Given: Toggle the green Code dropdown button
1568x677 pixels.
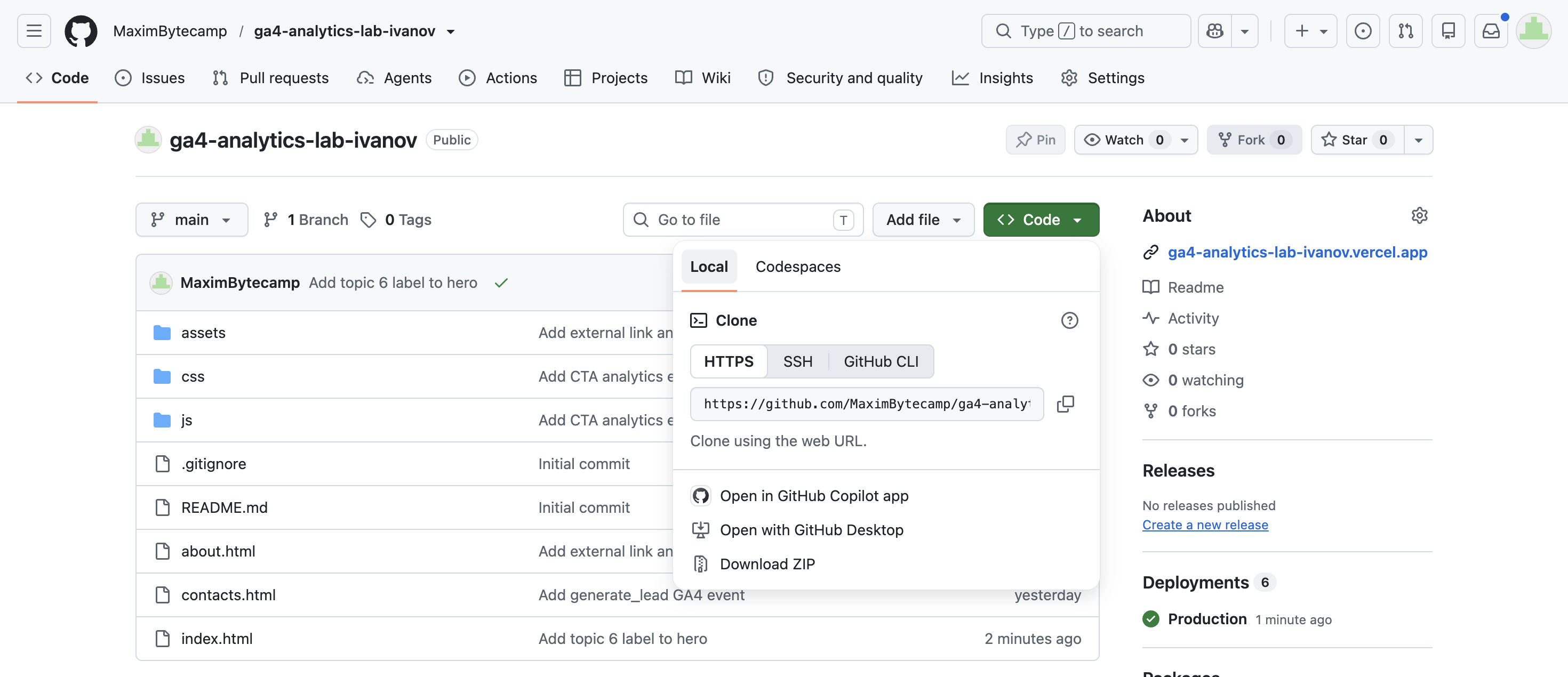Looking at the screenshot, I should (1041, 220).
